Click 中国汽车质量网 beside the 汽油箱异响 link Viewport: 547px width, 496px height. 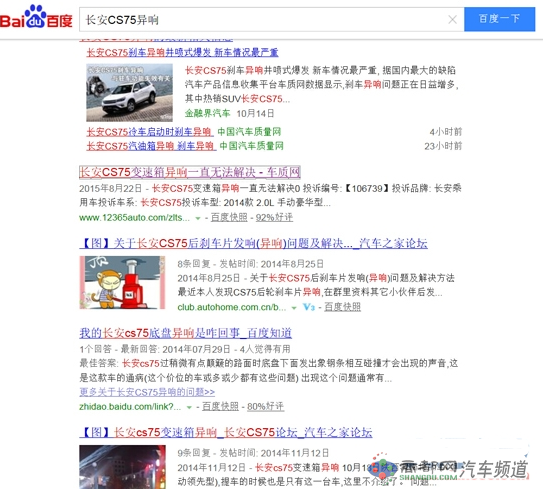252,146
